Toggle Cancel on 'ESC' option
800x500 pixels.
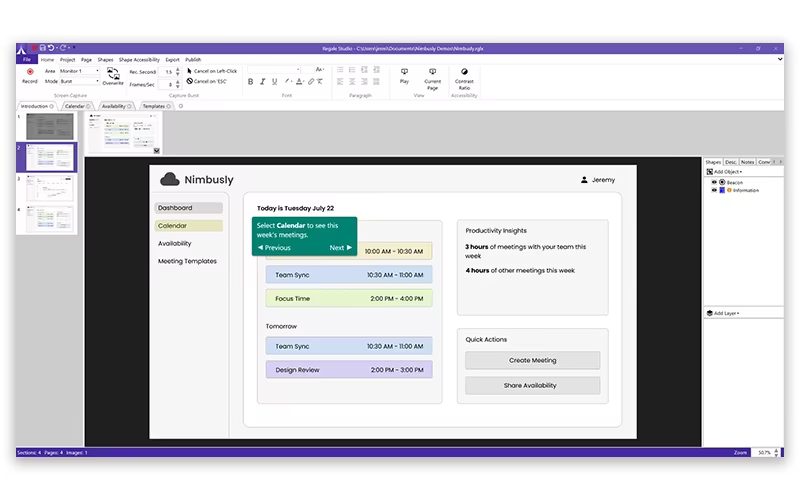point(207,81)
